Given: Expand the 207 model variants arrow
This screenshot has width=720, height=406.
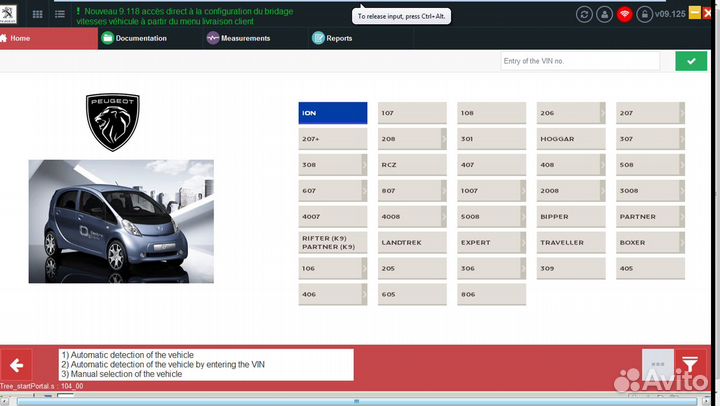Looking at the screenshot, I should coord(682,113).
